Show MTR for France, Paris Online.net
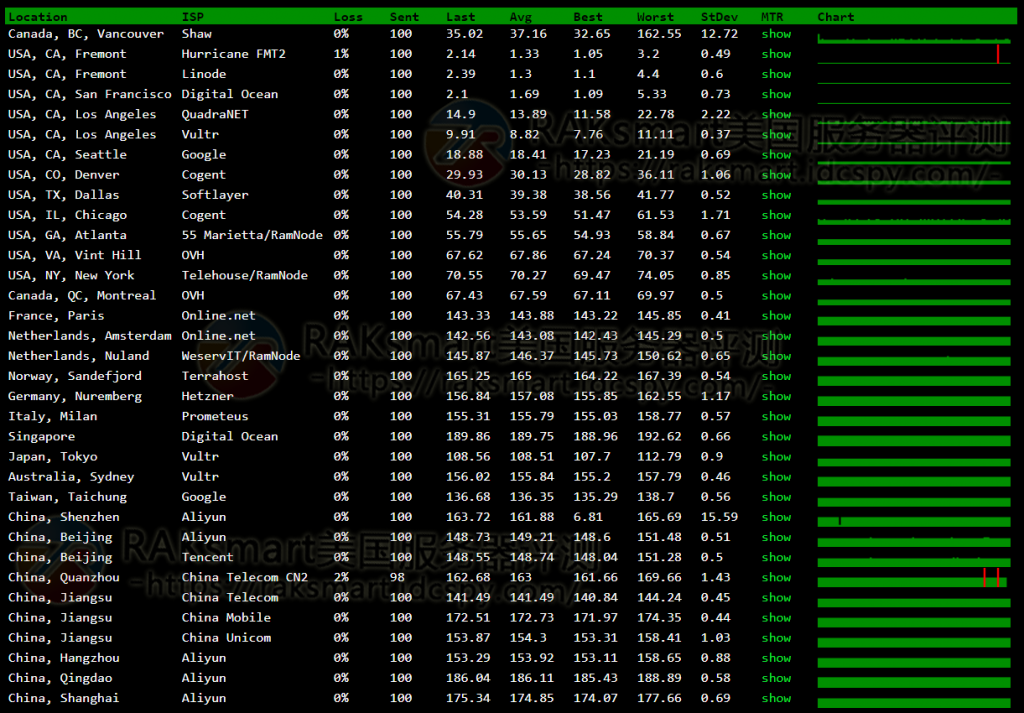 [776, 316]
